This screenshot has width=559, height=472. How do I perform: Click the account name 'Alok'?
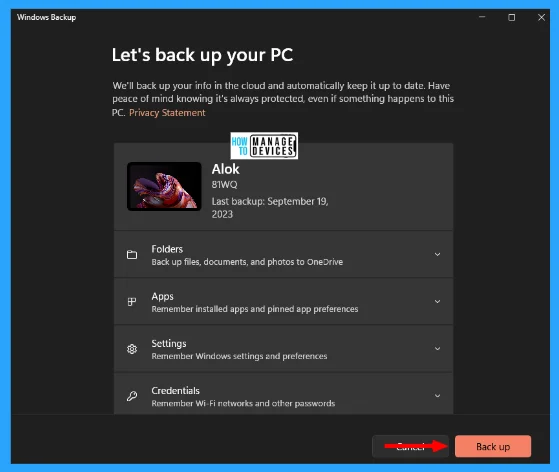226,169
